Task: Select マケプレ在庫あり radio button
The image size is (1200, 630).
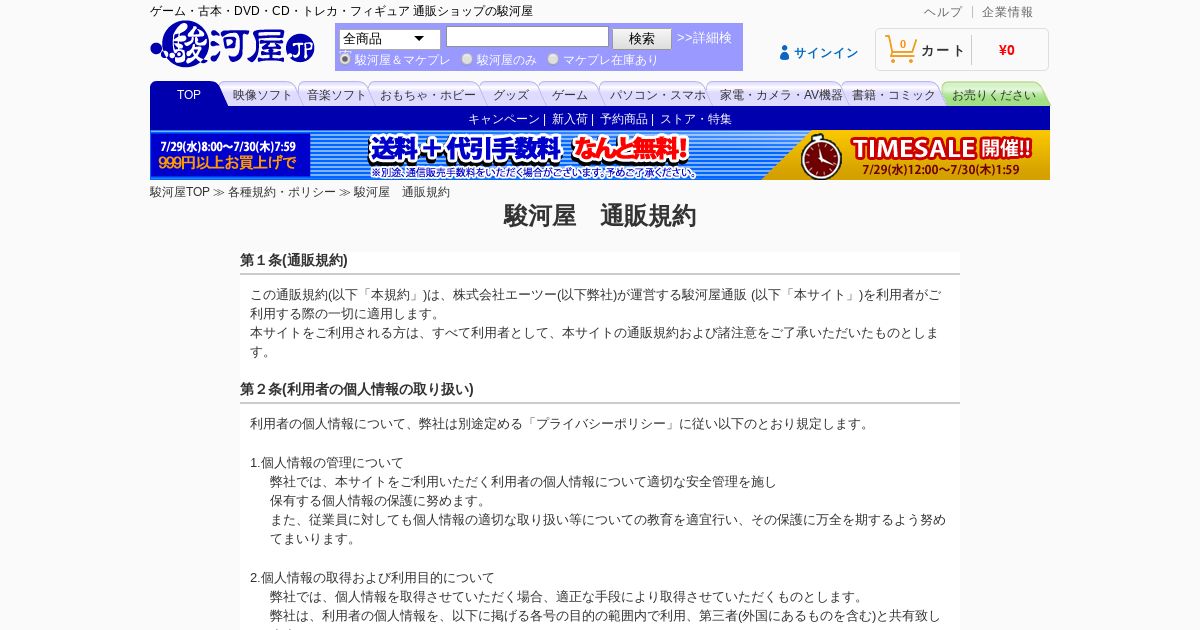Action: 553,59
